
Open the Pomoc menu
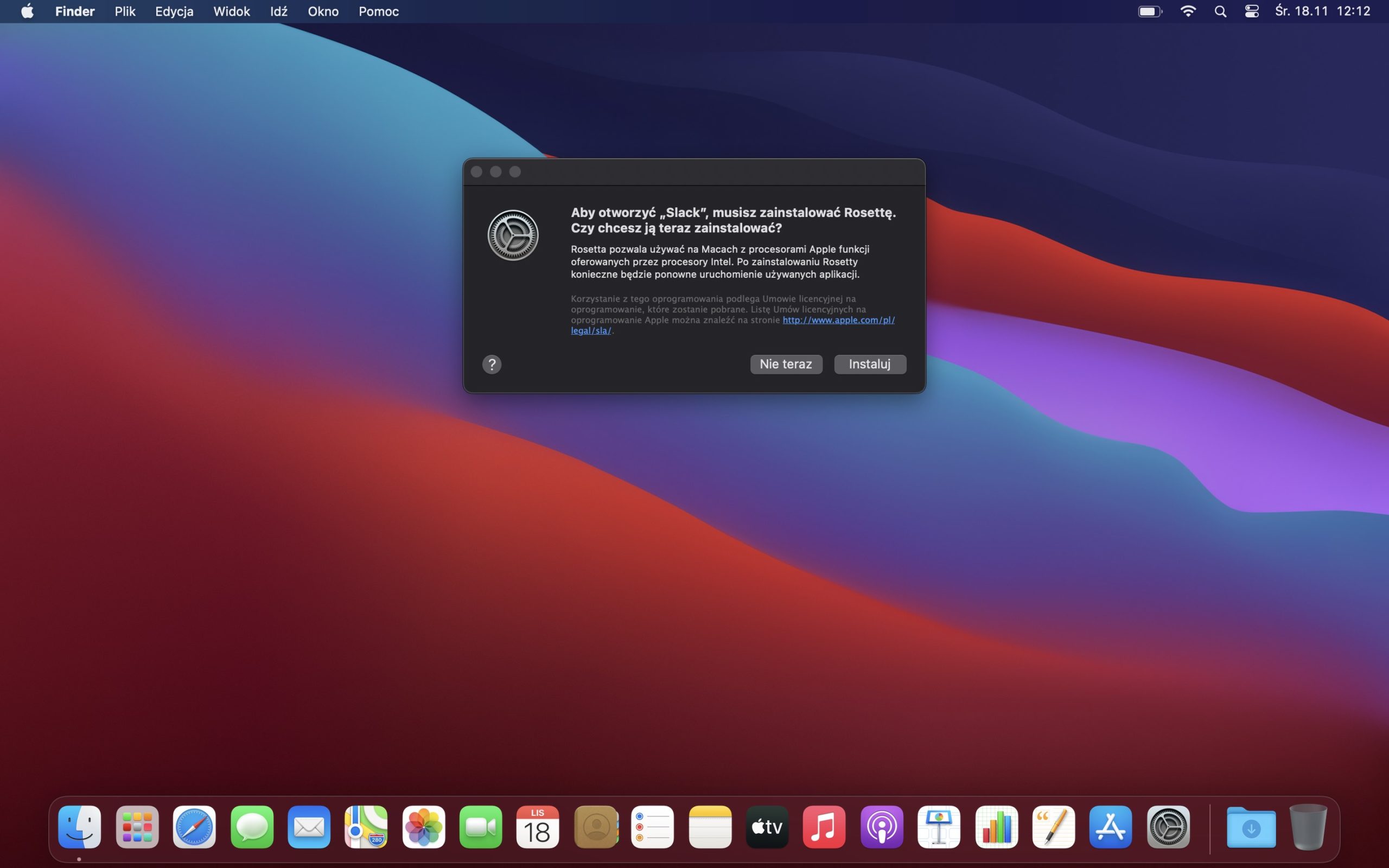pyautogui.click(x=378, y=11)
